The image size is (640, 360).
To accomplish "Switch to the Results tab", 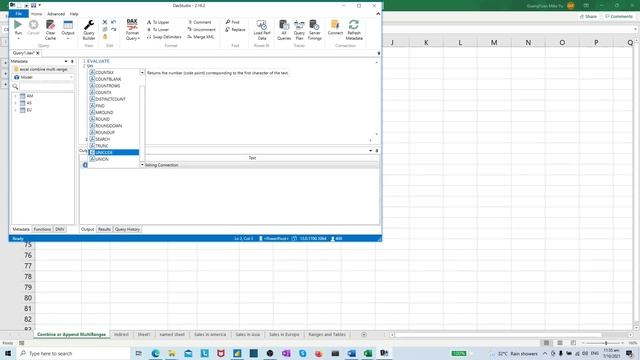I will pos(104,229).
